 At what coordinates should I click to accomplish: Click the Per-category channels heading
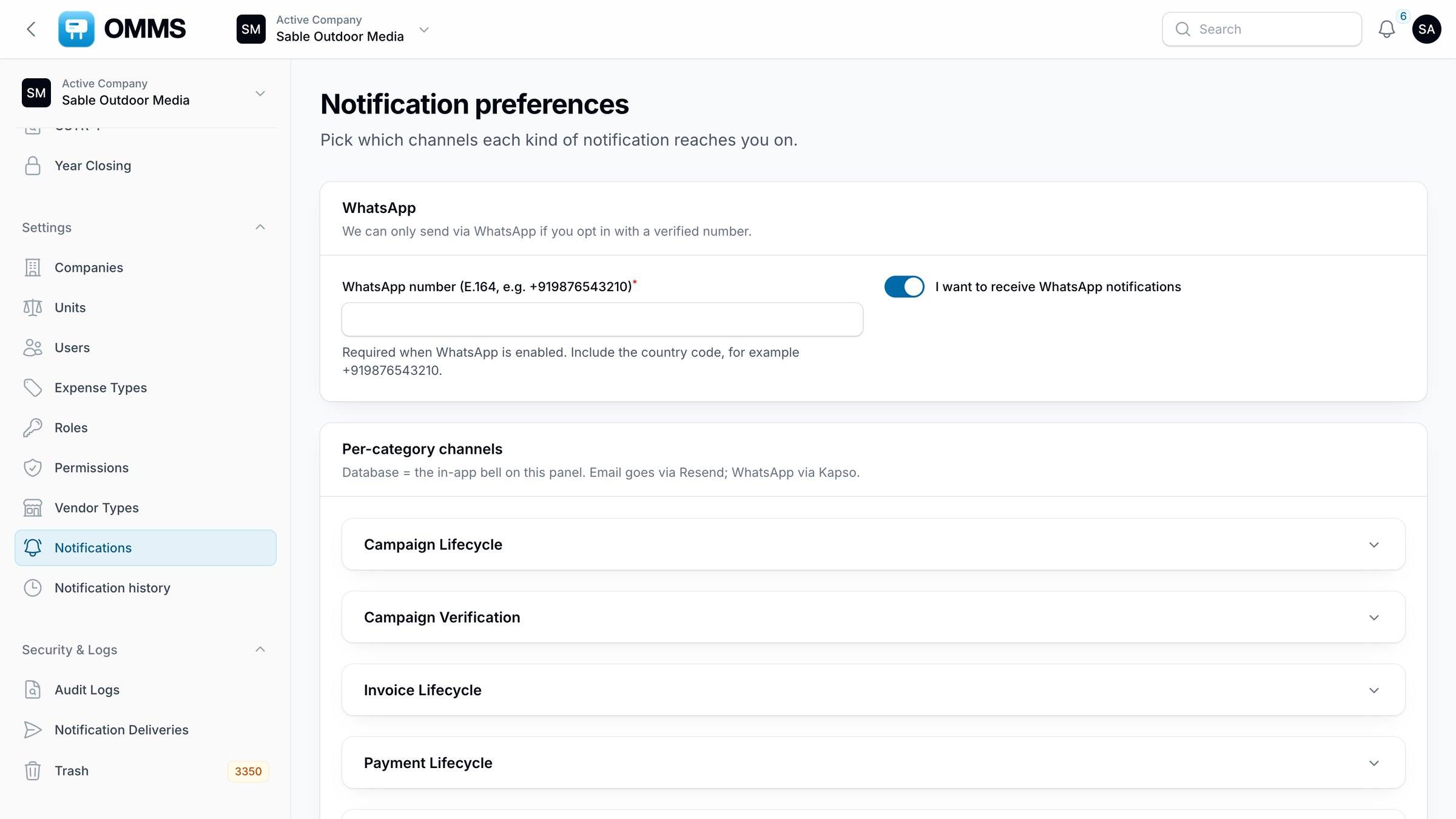pos(422,449)
